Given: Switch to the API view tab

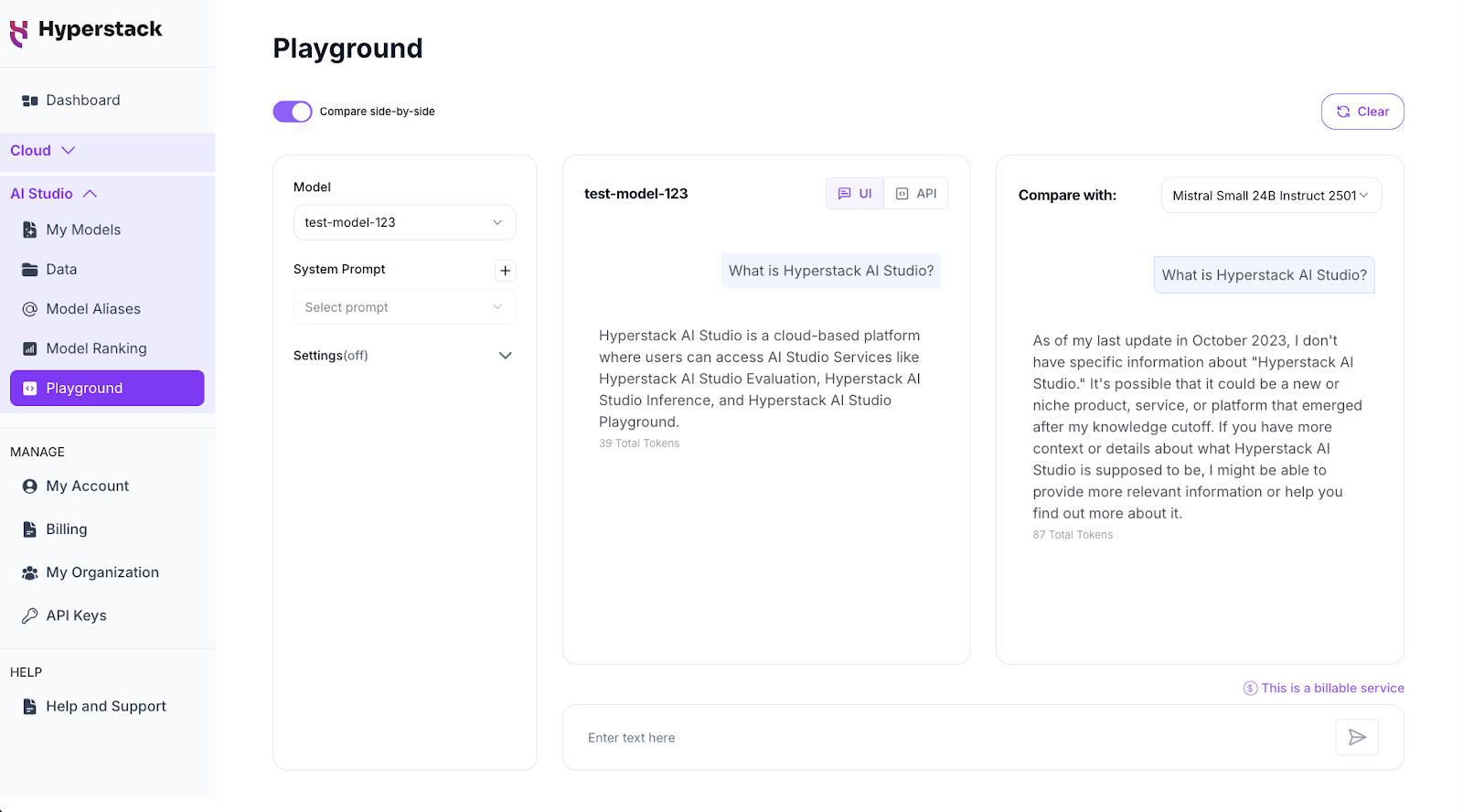Looking at the screenshot, I should click(x=916, y=194).
